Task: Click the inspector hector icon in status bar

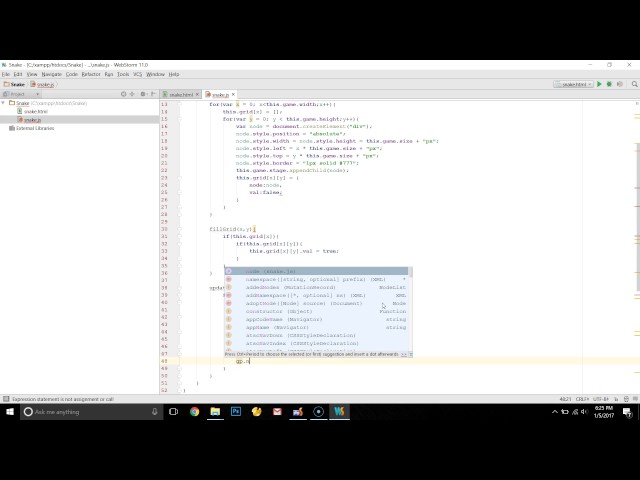Action: click(x=626, y=399)
